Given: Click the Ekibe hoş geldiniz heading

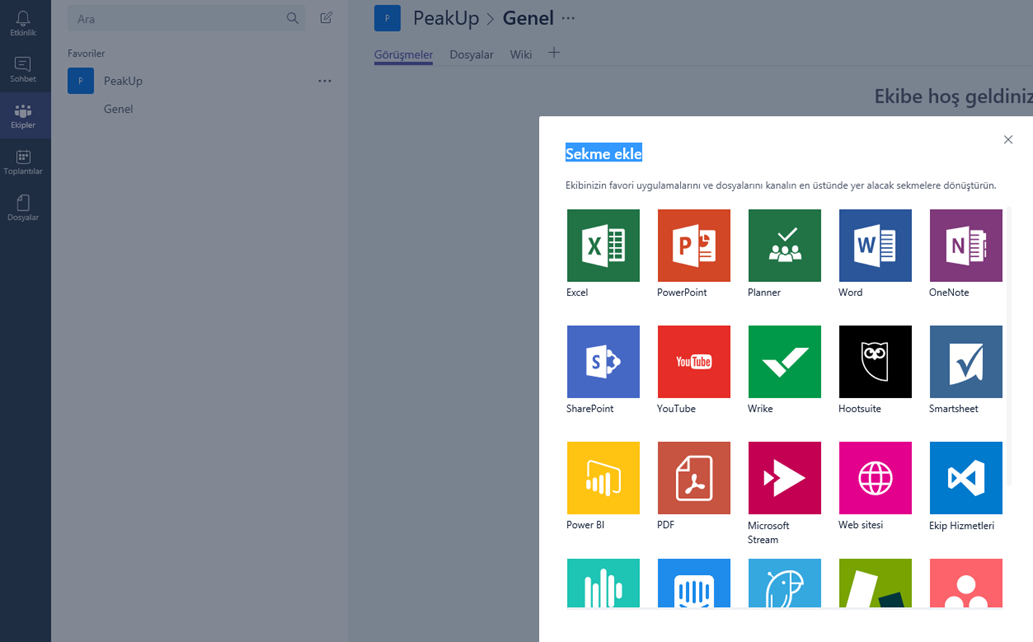Looking at the screenshot, I should tap(953, 96).
